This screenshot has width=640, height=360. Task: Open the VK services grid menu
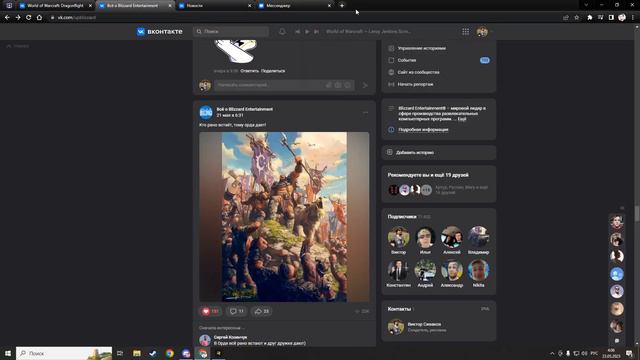coord(465,31)
